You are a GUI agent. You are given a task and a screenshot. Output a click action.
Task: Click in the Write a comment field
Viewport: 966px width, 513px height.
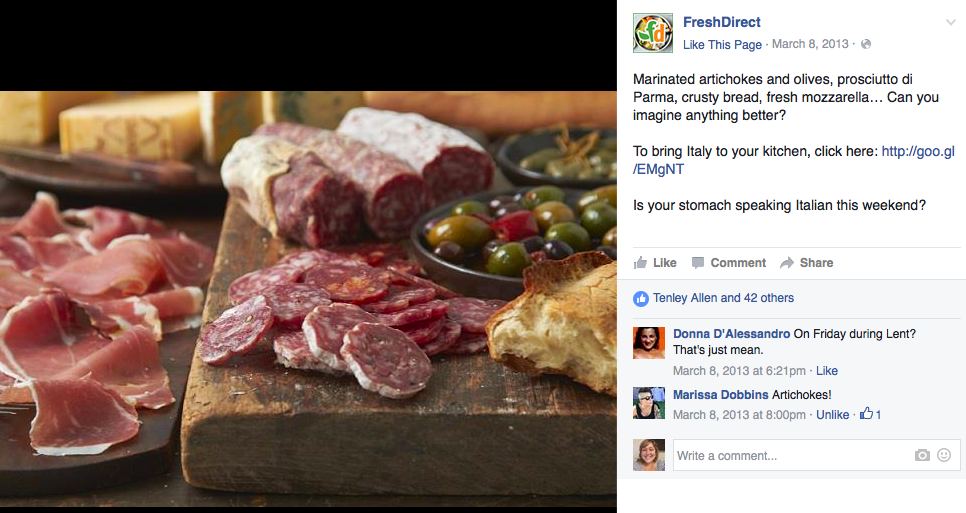click(x=790, y=456)
